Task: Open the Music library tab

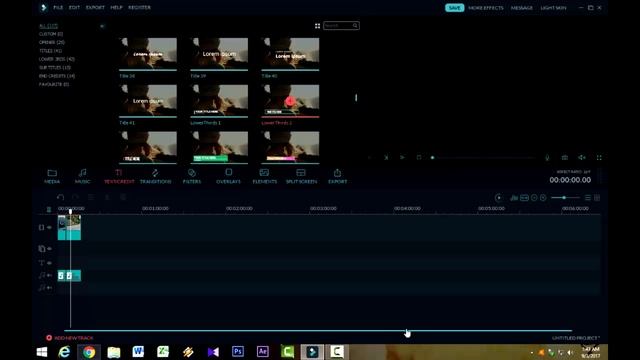Action: pyautogui.click(x=82, y=176)
